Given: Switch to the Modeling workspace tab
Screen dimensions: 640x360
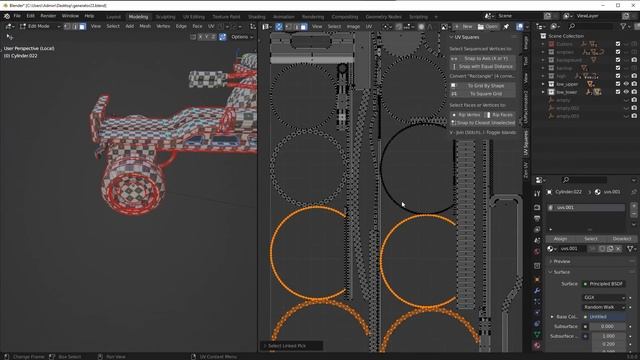Looking at the screenshot, I should [138, 17].
